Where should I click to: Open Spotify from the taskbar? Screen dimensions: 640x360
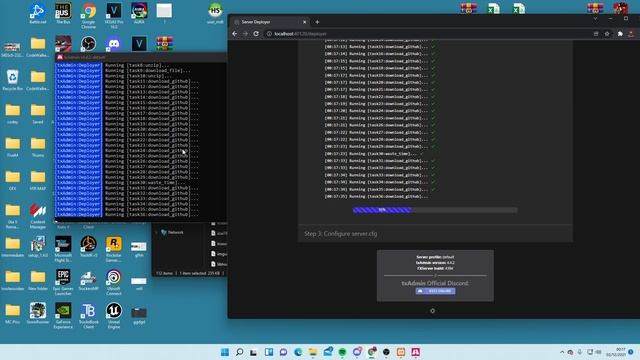[x=342, y=352]
